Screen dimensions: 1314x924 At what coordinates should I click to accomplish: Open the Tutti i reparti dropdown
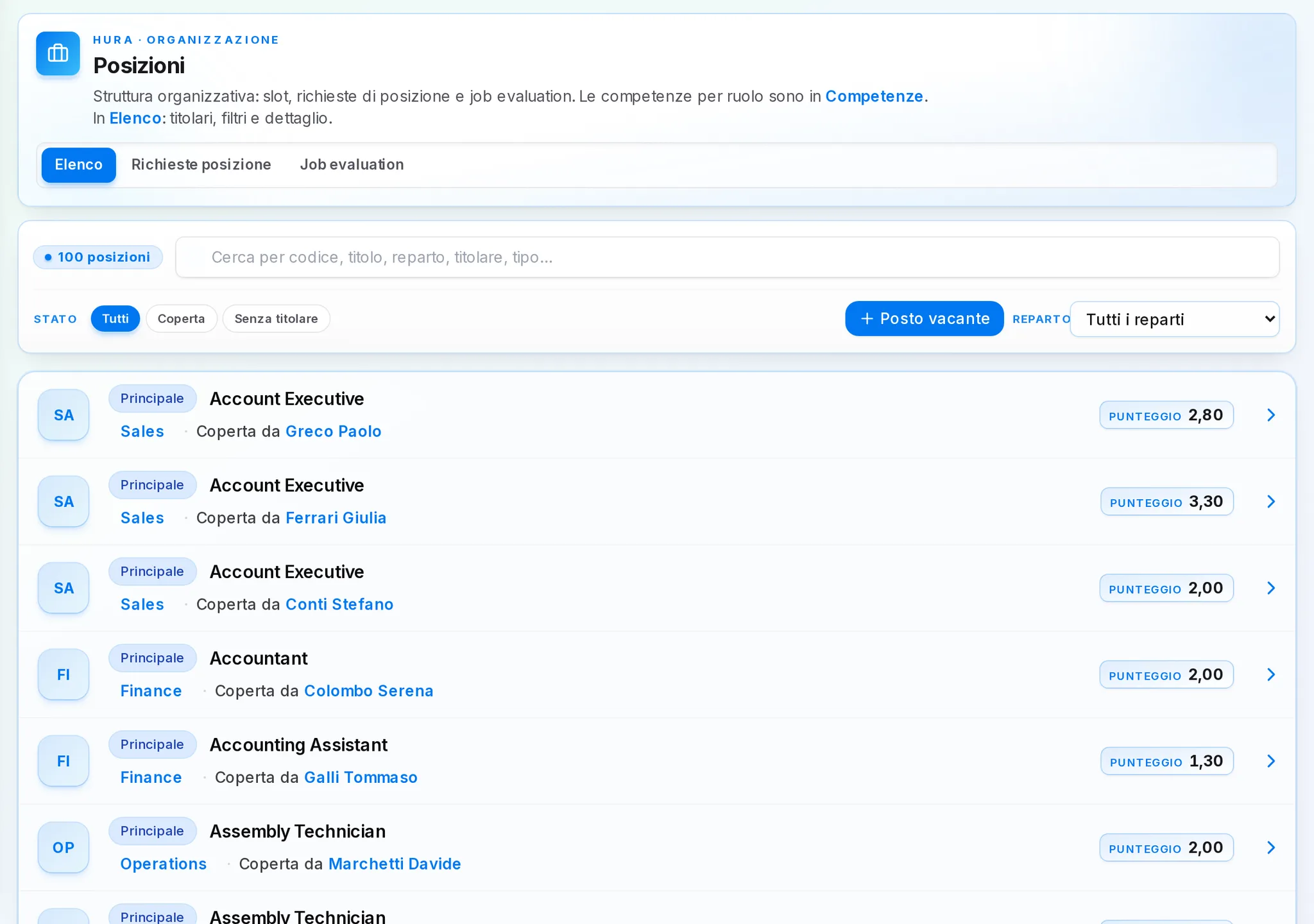1175,319
